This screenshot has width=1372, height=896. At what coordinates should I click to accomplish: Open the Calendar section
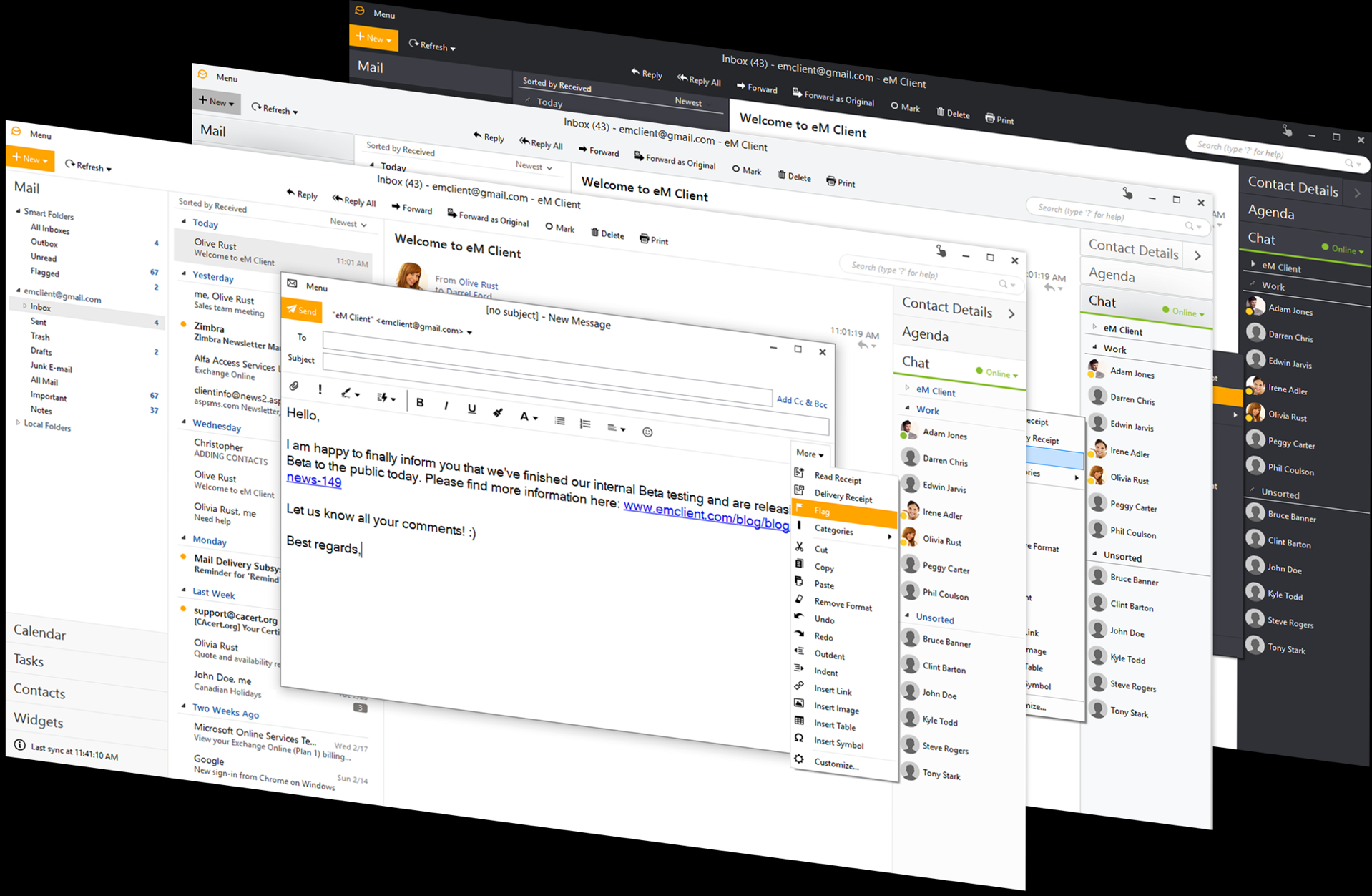coord(39,633)
